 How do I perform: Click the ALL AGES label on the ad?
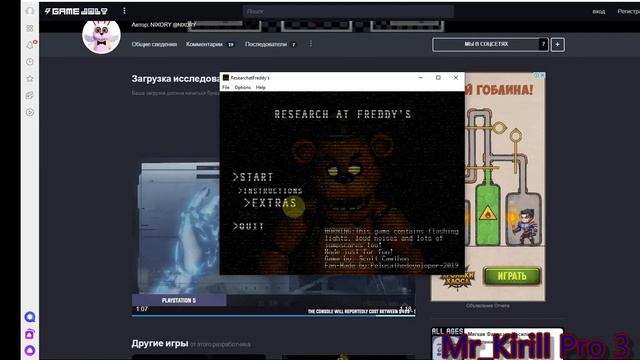[x=447, y=331]
